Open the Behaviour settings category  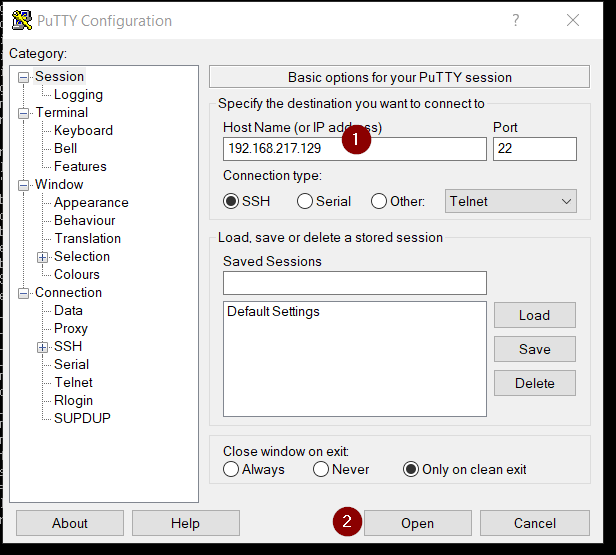click(x=84, y=220)
